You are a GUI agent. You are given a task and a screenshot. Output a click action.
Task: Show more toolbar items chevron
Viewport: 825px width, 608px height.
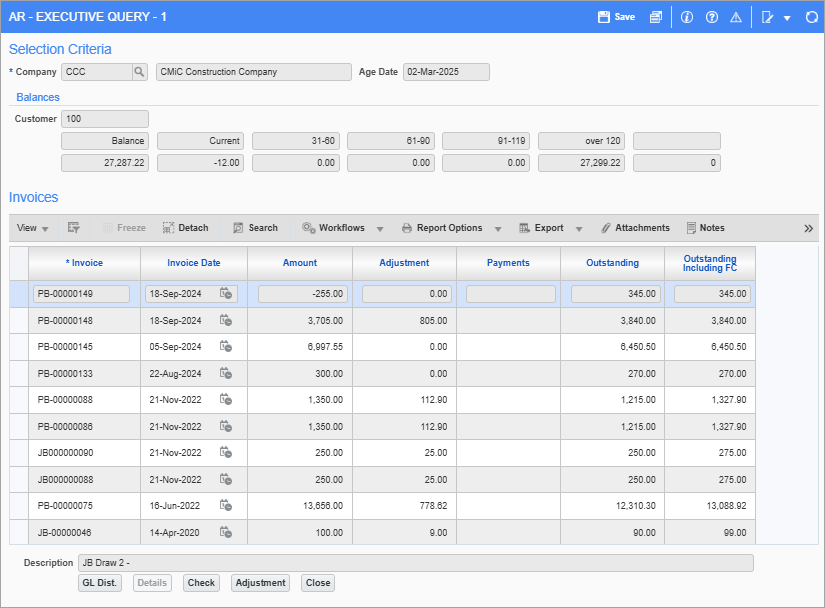[x=809, y=228]
